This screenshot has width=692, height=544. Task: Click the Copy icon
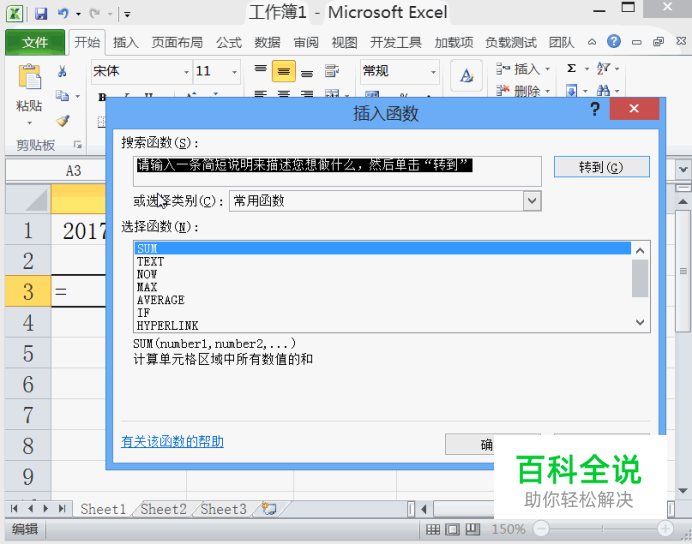62,95
